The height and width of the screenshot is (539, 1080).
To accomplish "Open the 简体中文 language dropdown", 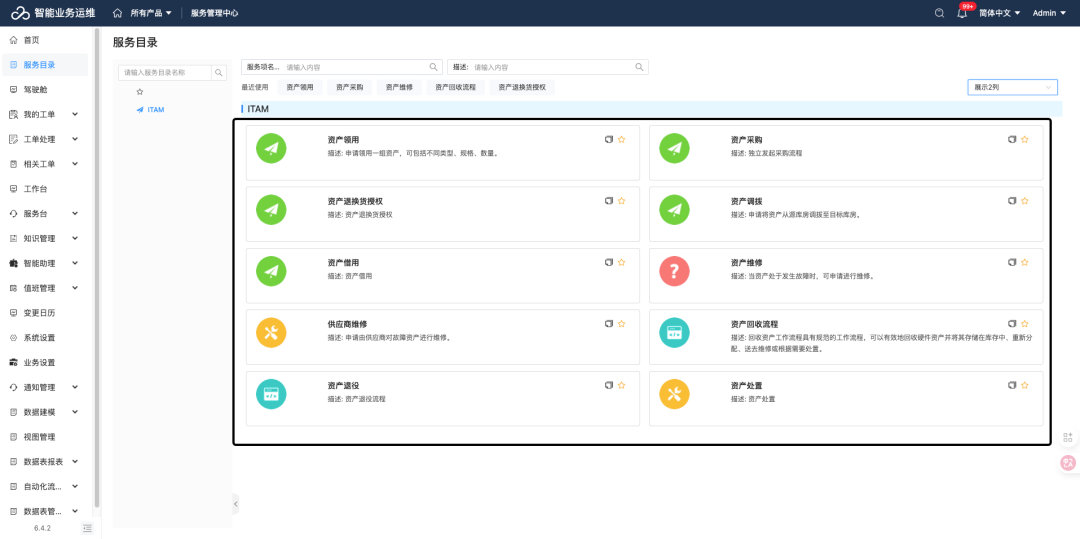I will (999, 13).
